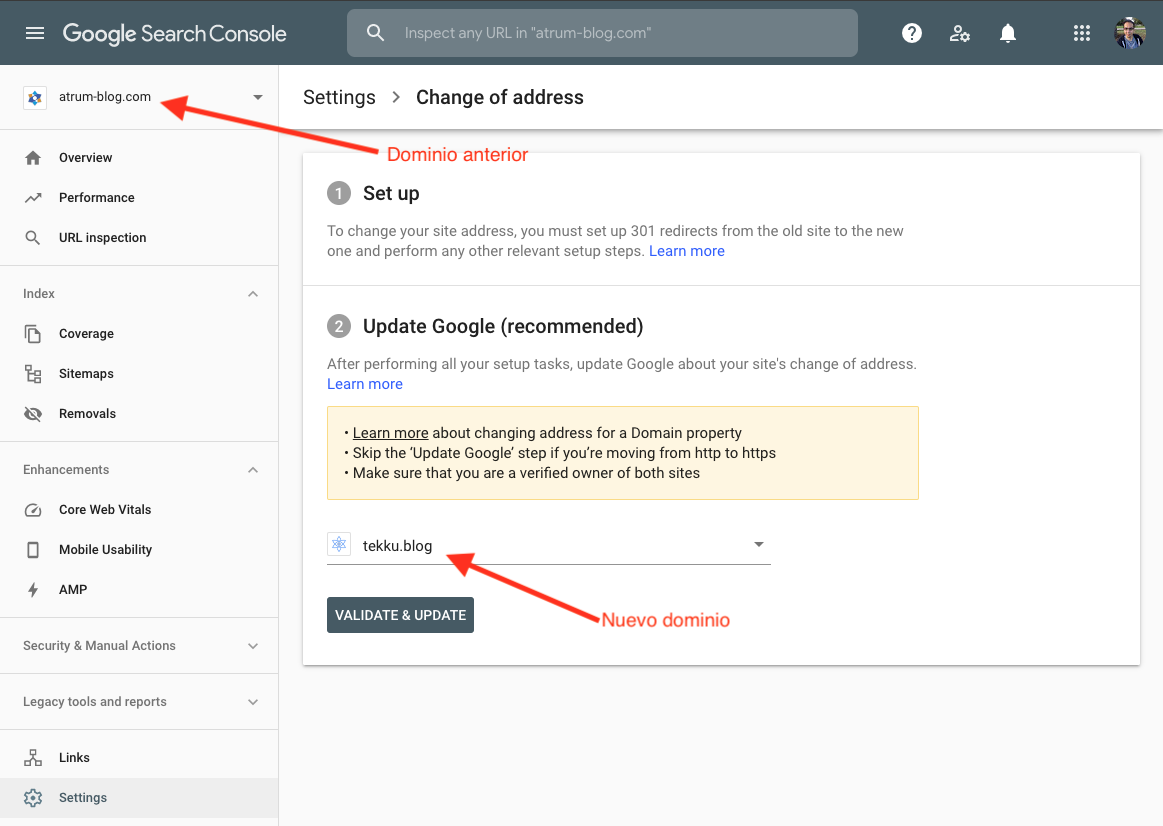Click the URL inspection magnifier icon
This screenshot has width=1163, height=826.
pyautogui.click(x=34, y=237)
